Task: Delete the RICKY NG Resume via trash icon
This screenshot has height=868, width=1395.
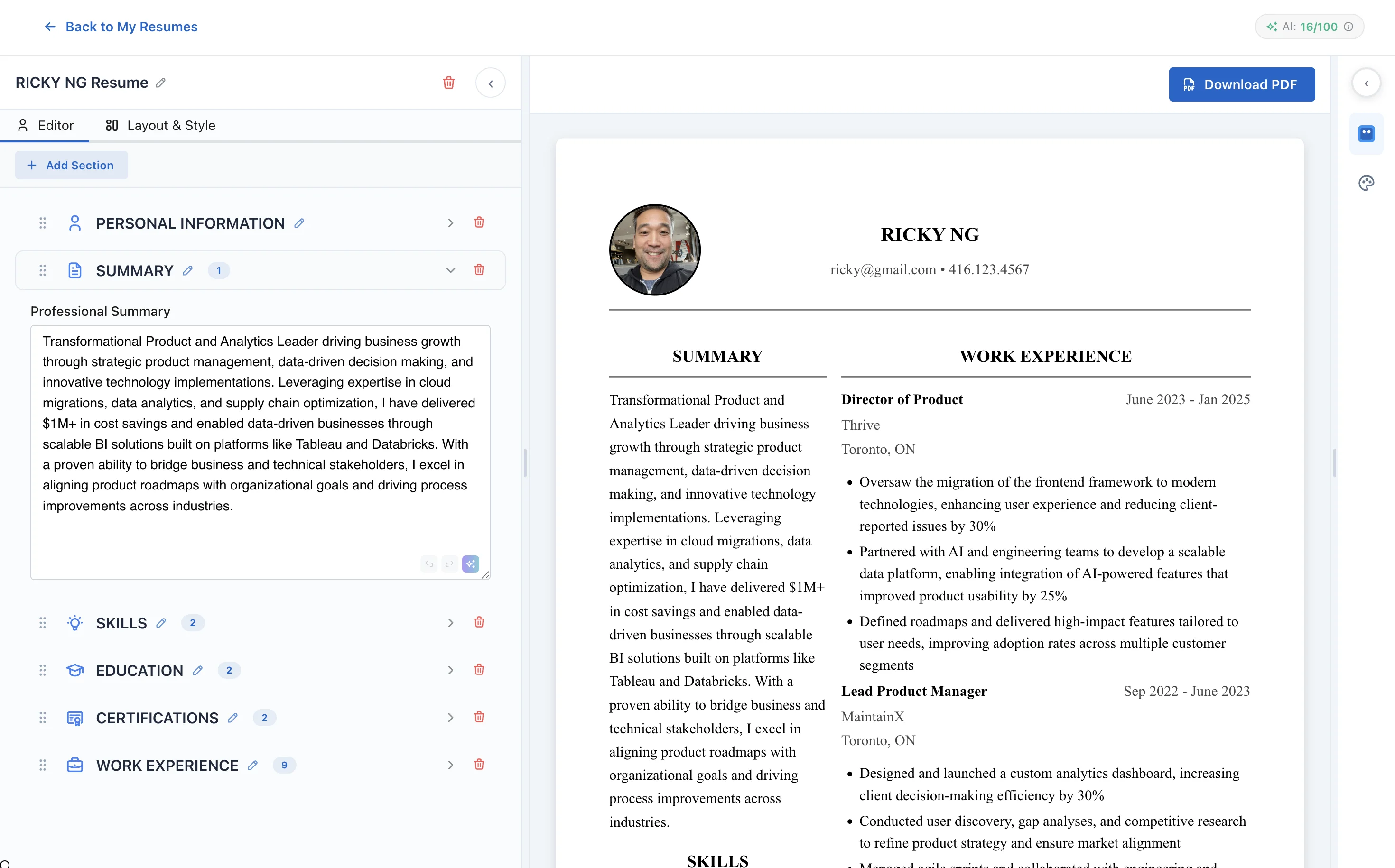Action: point(448,83)
